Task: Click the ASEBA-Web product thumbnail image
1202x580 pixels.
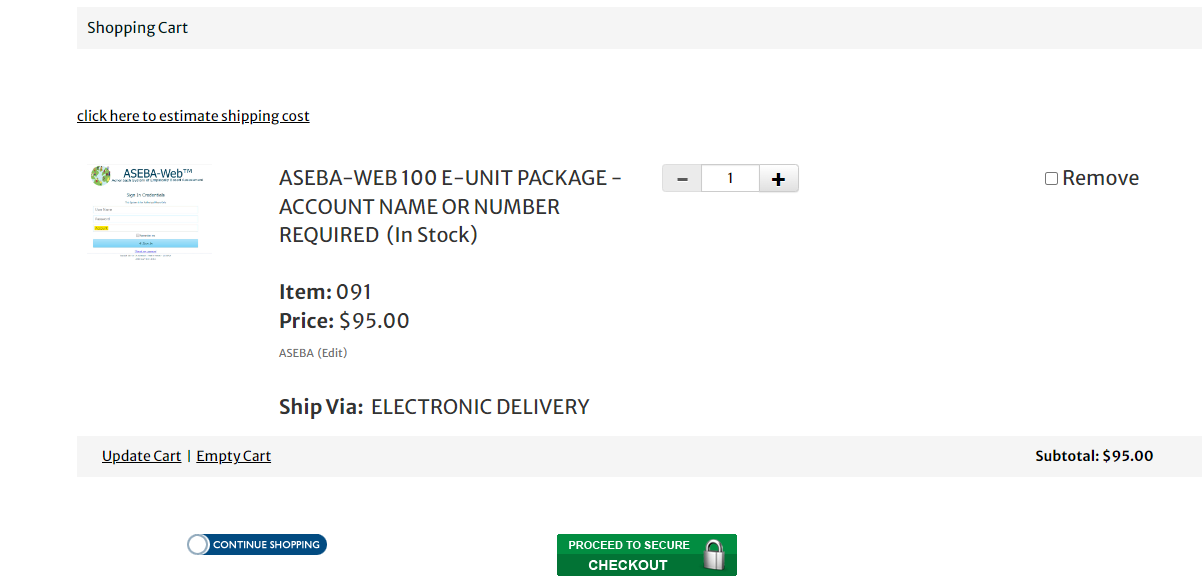Action: point(148,210)
